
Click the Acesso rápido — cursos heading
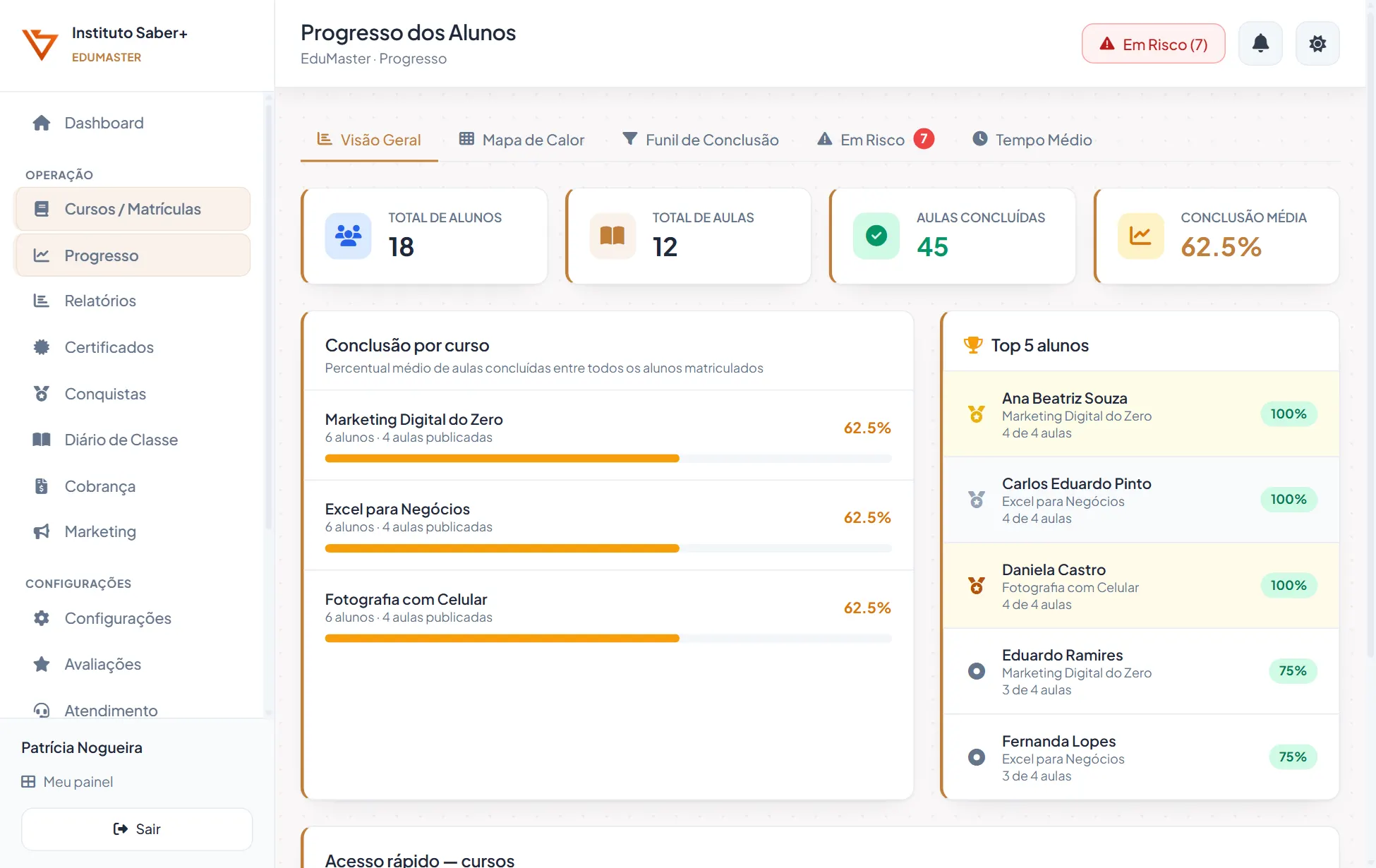[x=420, y=860]
